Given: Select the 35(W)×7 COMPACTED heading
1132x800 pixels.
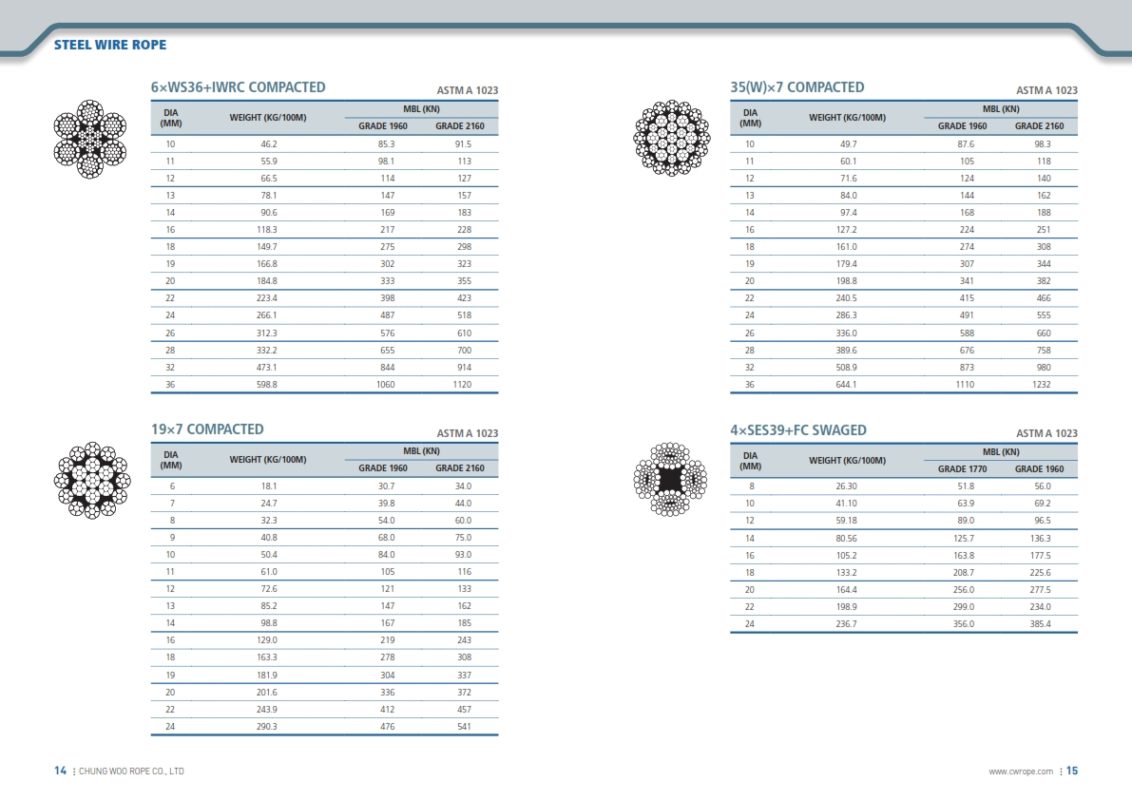Looking at the screenshot, I should [x=797, y=88].
